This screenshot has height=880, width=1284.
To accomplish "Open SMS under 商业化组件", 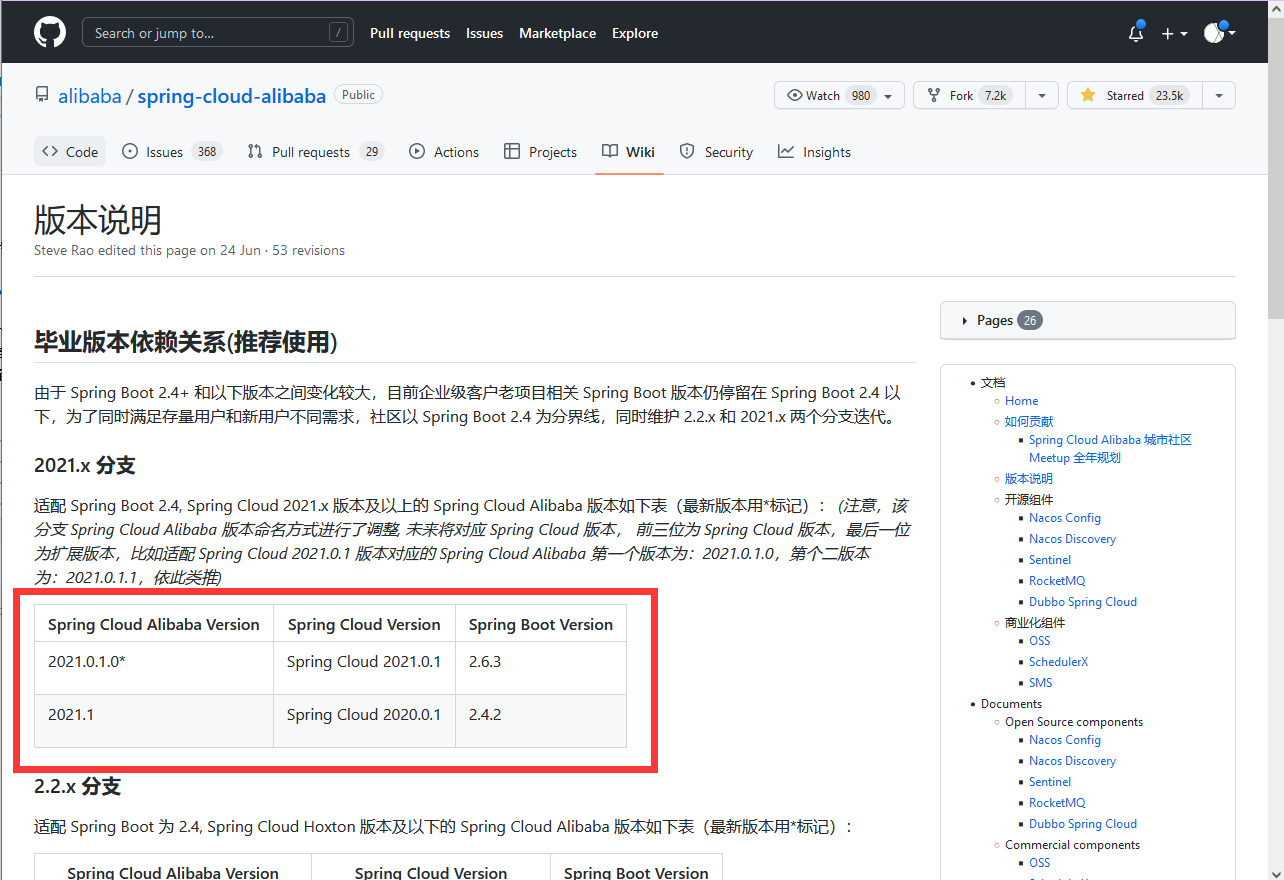I will [1041, 683].
